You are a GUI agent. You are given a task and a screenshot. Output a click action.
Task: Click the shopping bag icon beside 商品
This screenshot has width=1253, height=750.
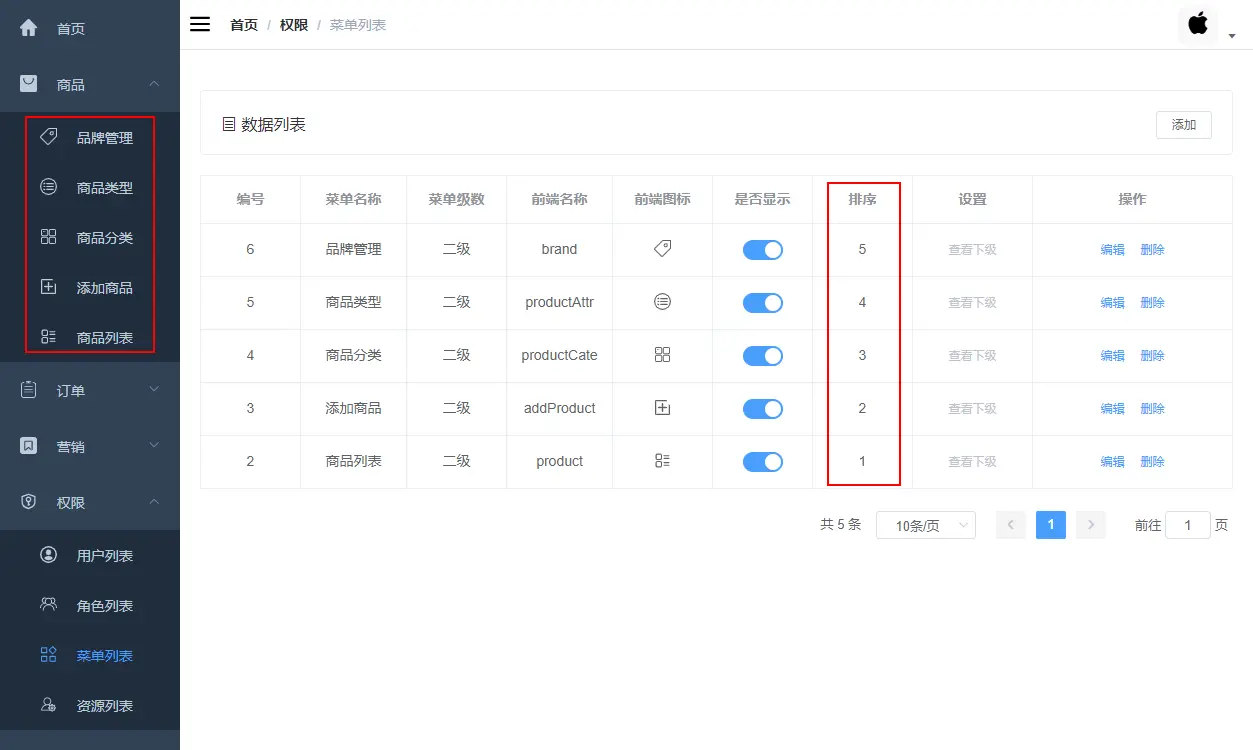(29, 84)
